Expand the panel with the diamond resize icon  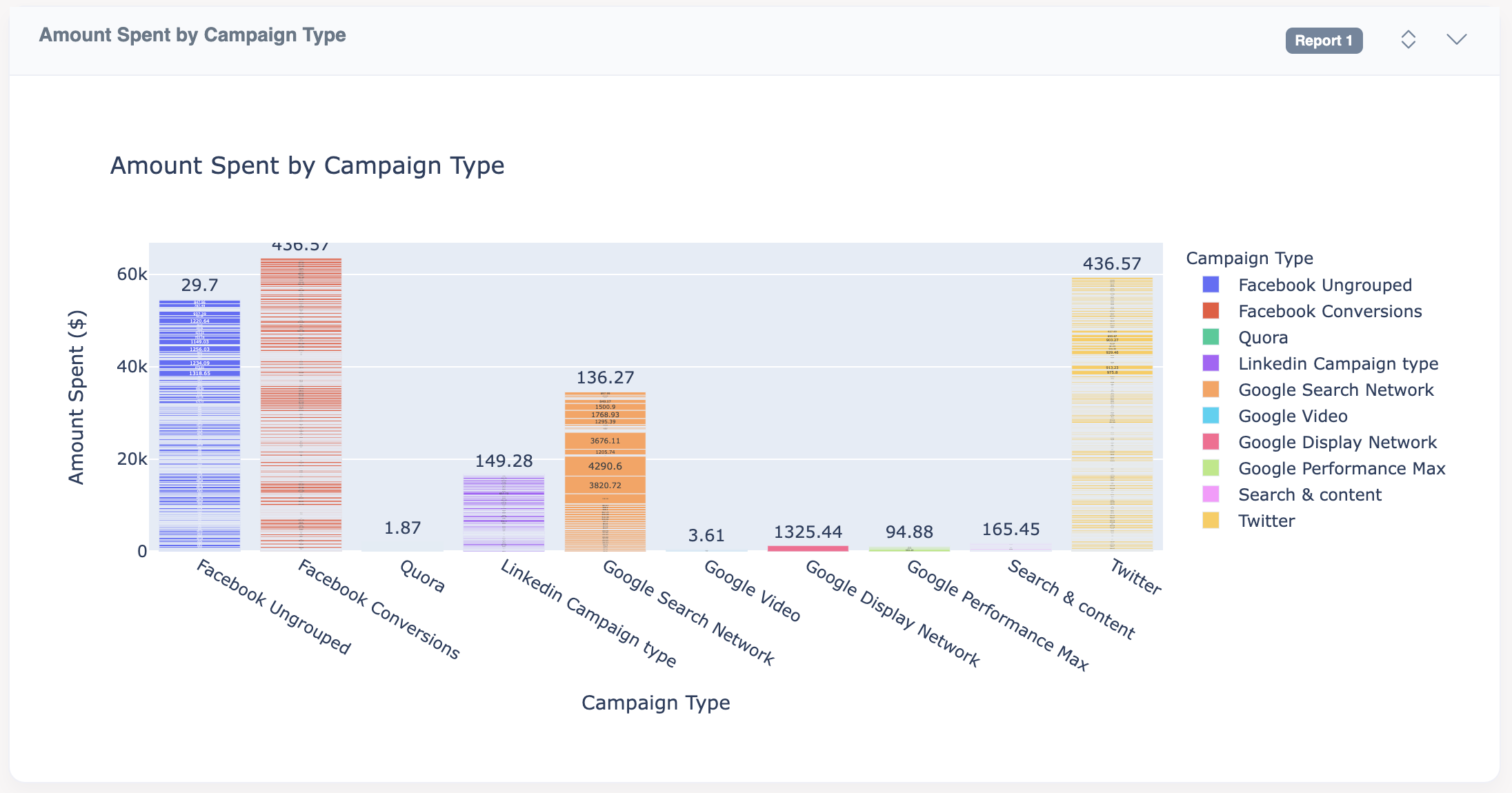tap(1408, 39)
